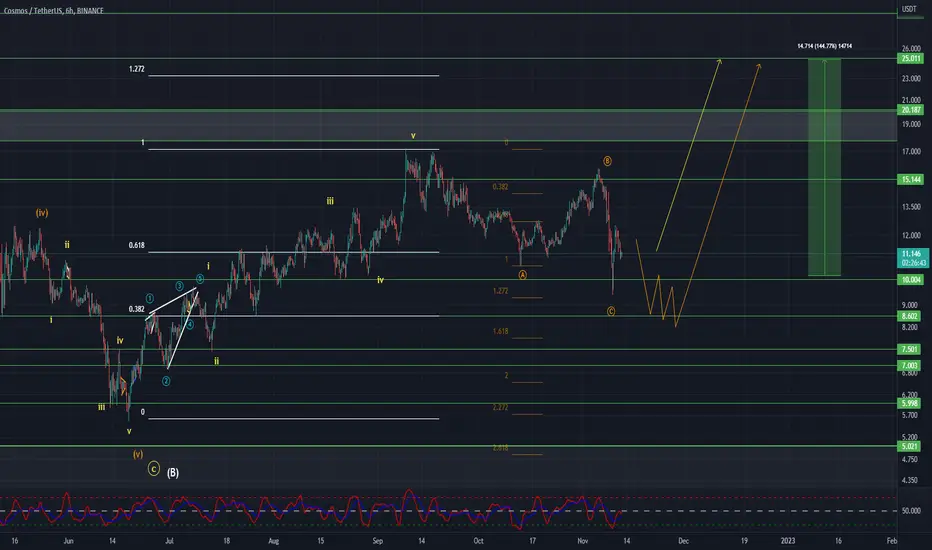Click the 7.501 price level label
The width and height of the screenshot is (932, 550).
909,350
